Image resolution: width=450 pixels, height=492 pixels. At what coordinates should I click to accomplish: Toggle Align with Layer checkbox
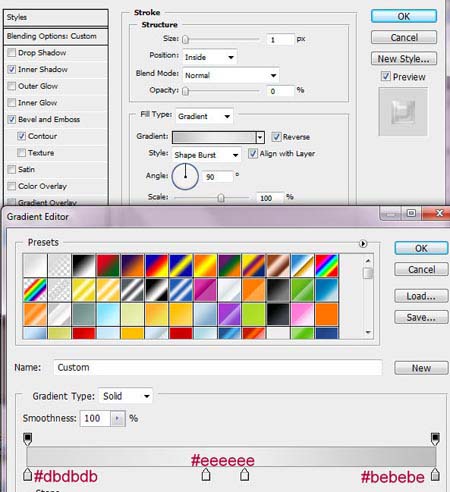[x=253, y=153]
